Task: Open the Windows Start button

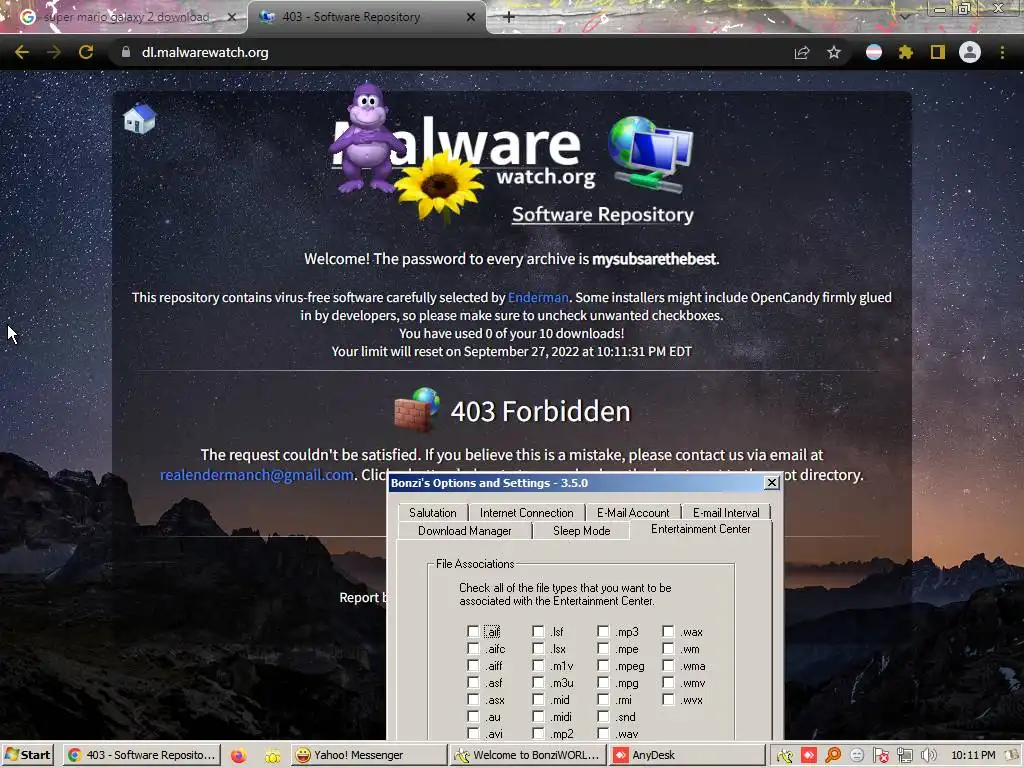Action: point(28,755)
